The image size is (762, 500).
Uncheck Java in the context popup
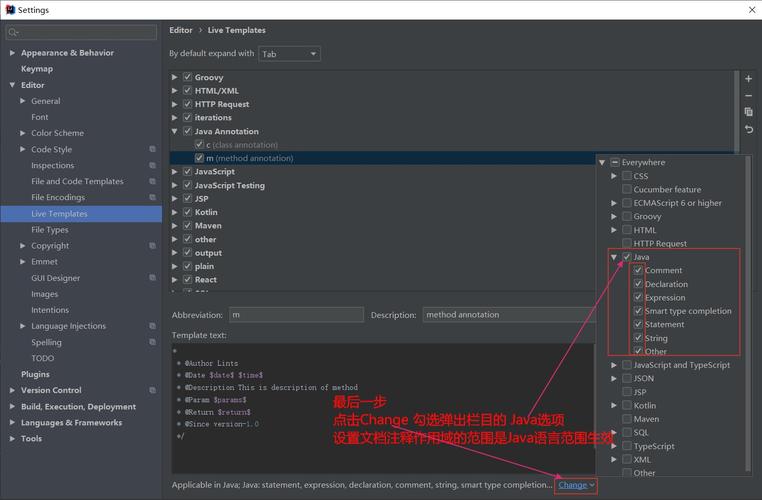coord(627,257)
